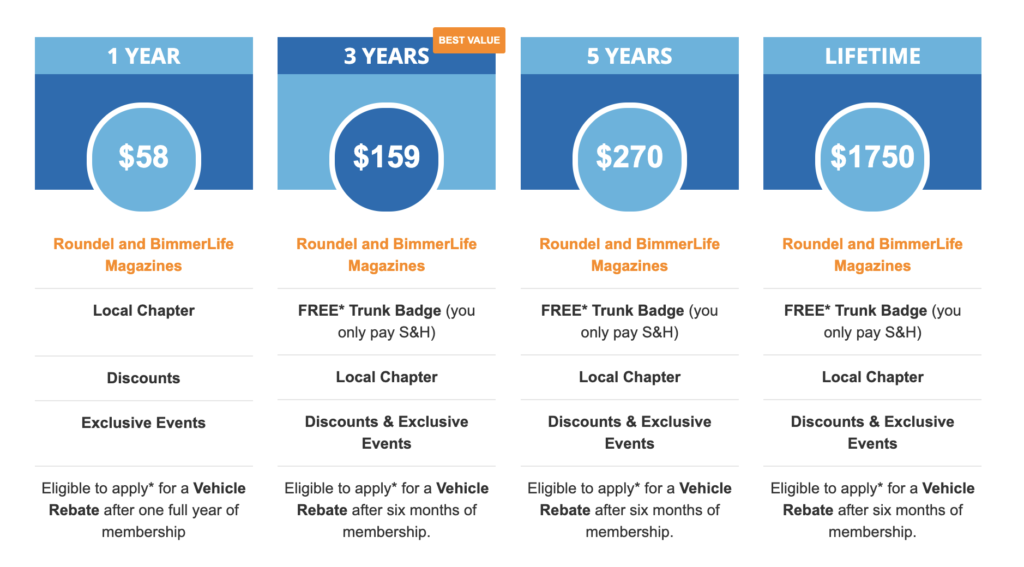Click the $58 price circle
Image resolution: width=1024 pixels, height=567 pixels.
point(144,157)
